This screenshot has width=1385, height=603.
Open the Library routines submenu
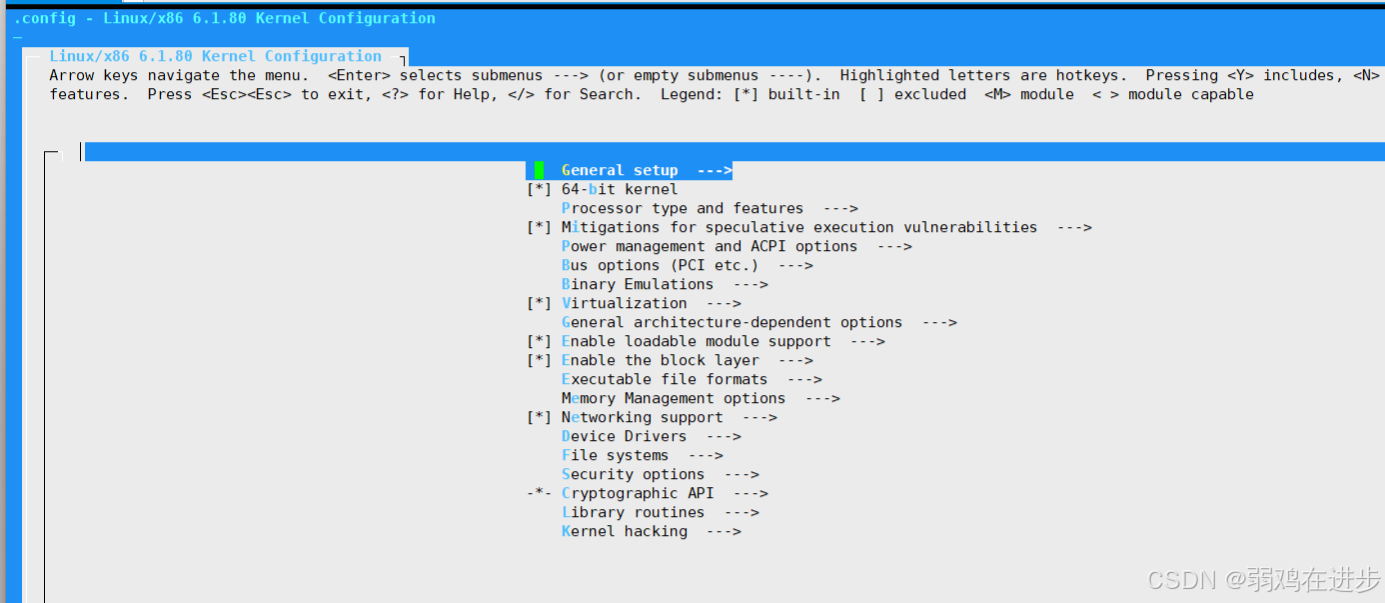point(661,512)
